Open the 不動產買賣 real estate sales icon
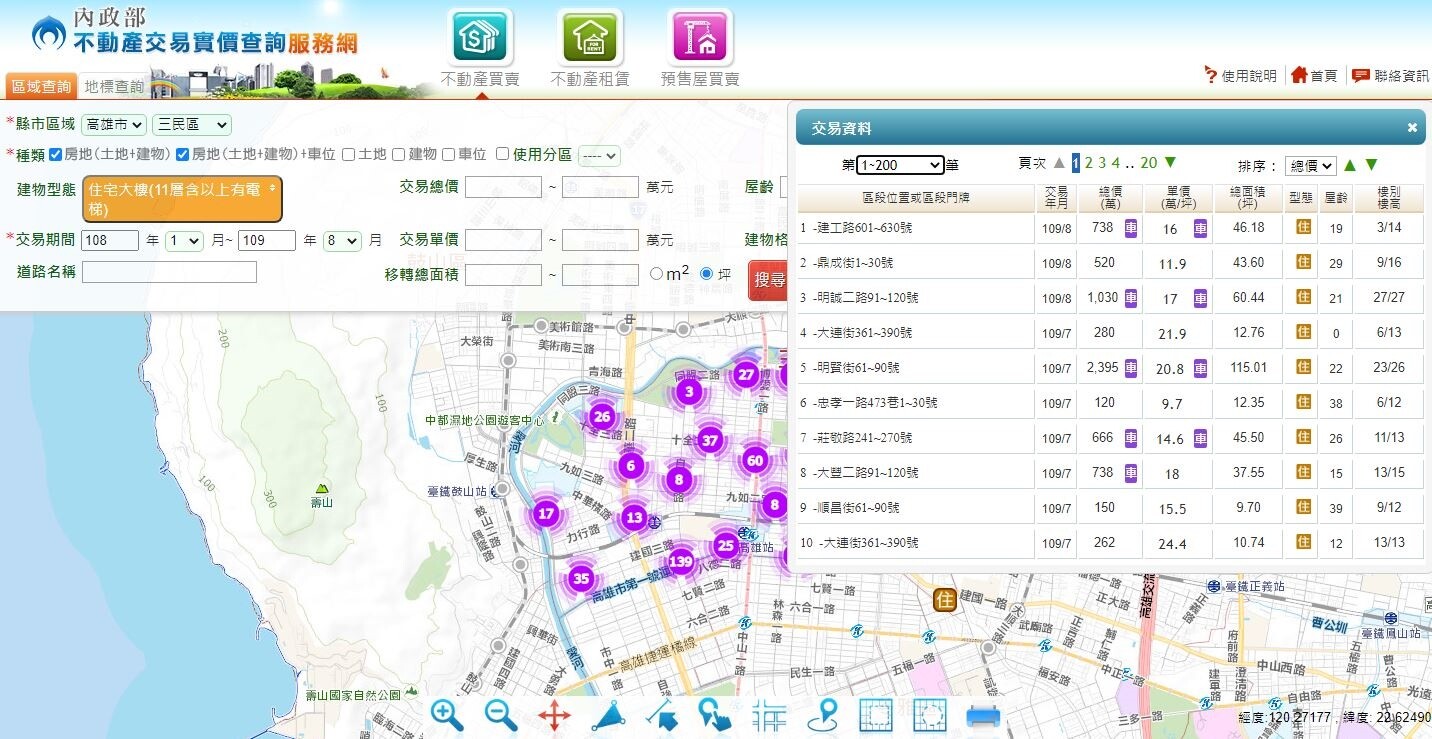Screen dimensions: 1432x739 pyautogui.click(x=481, y=37)
